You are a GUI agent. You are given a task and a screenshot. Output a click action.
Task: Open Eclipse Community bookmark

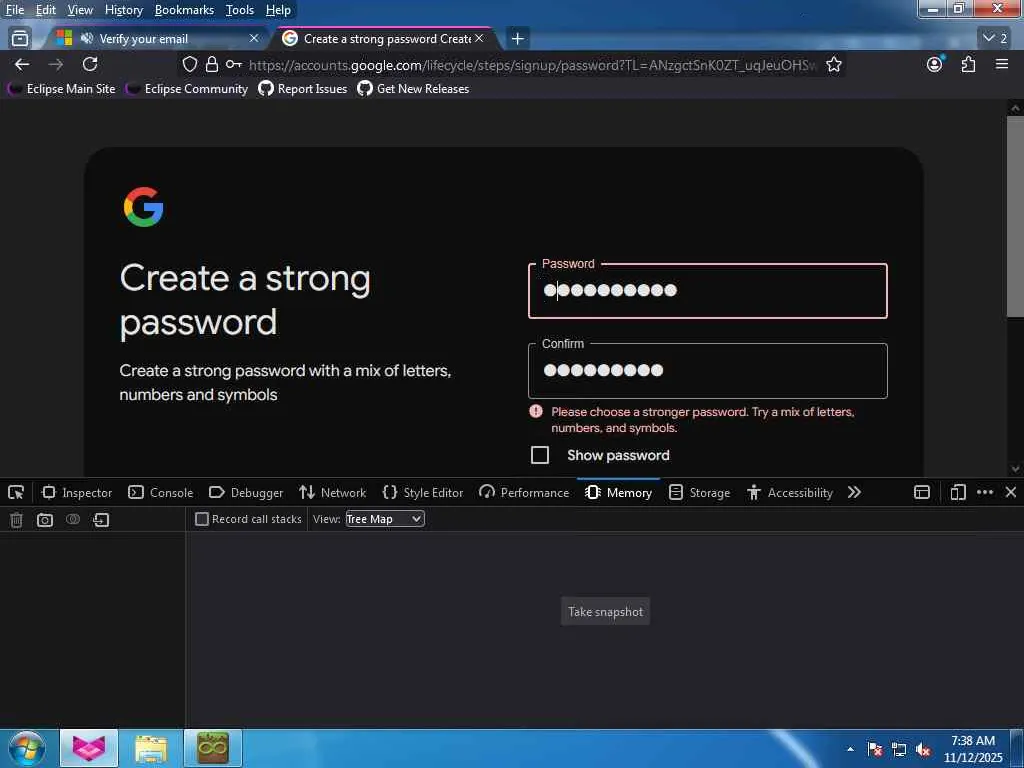[x=187, y=88]
